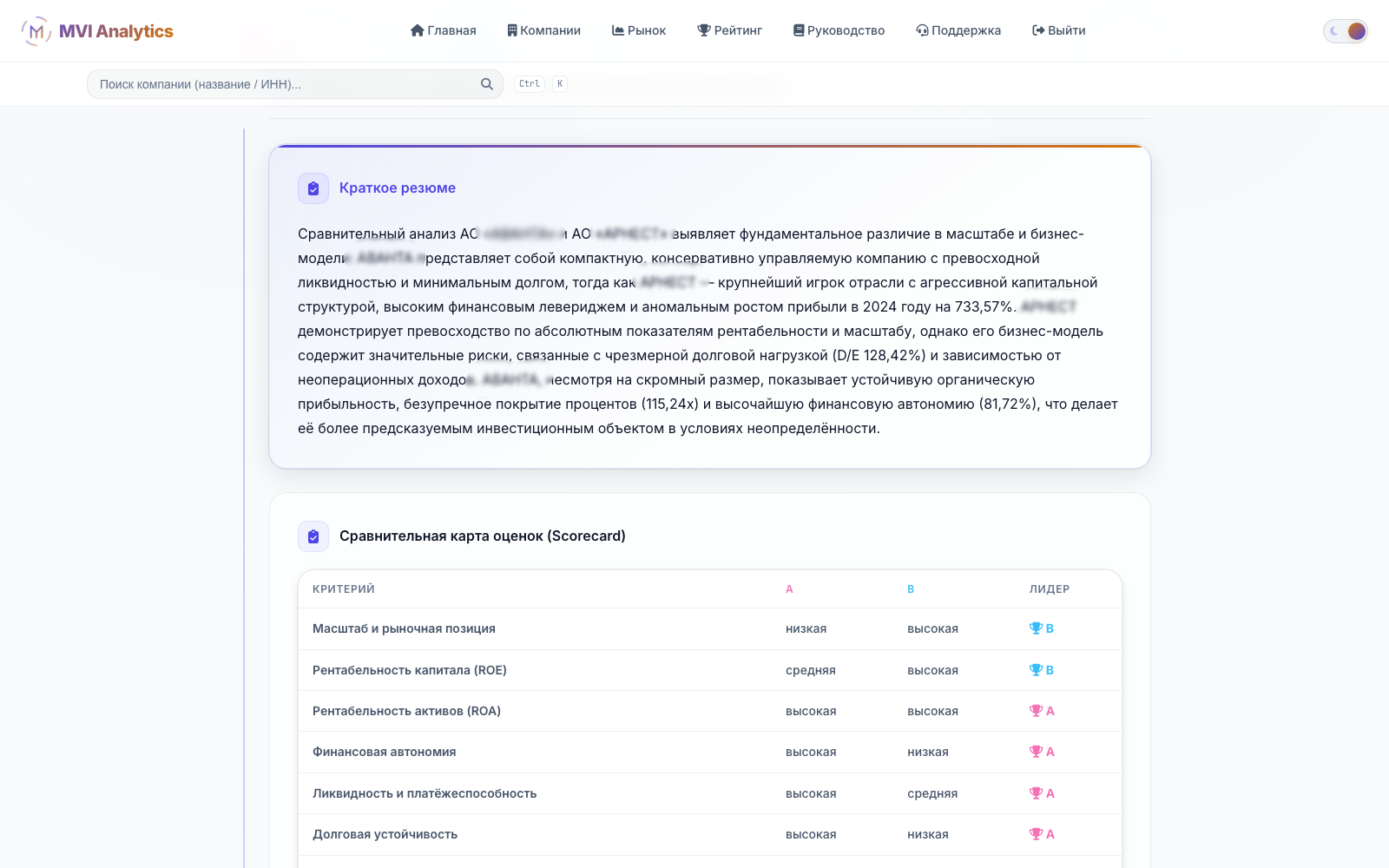The width and height of the screenshot is (1389, 868).
Task: Click средняя value in Ликвидность row
Action: (x=932, y=793)
